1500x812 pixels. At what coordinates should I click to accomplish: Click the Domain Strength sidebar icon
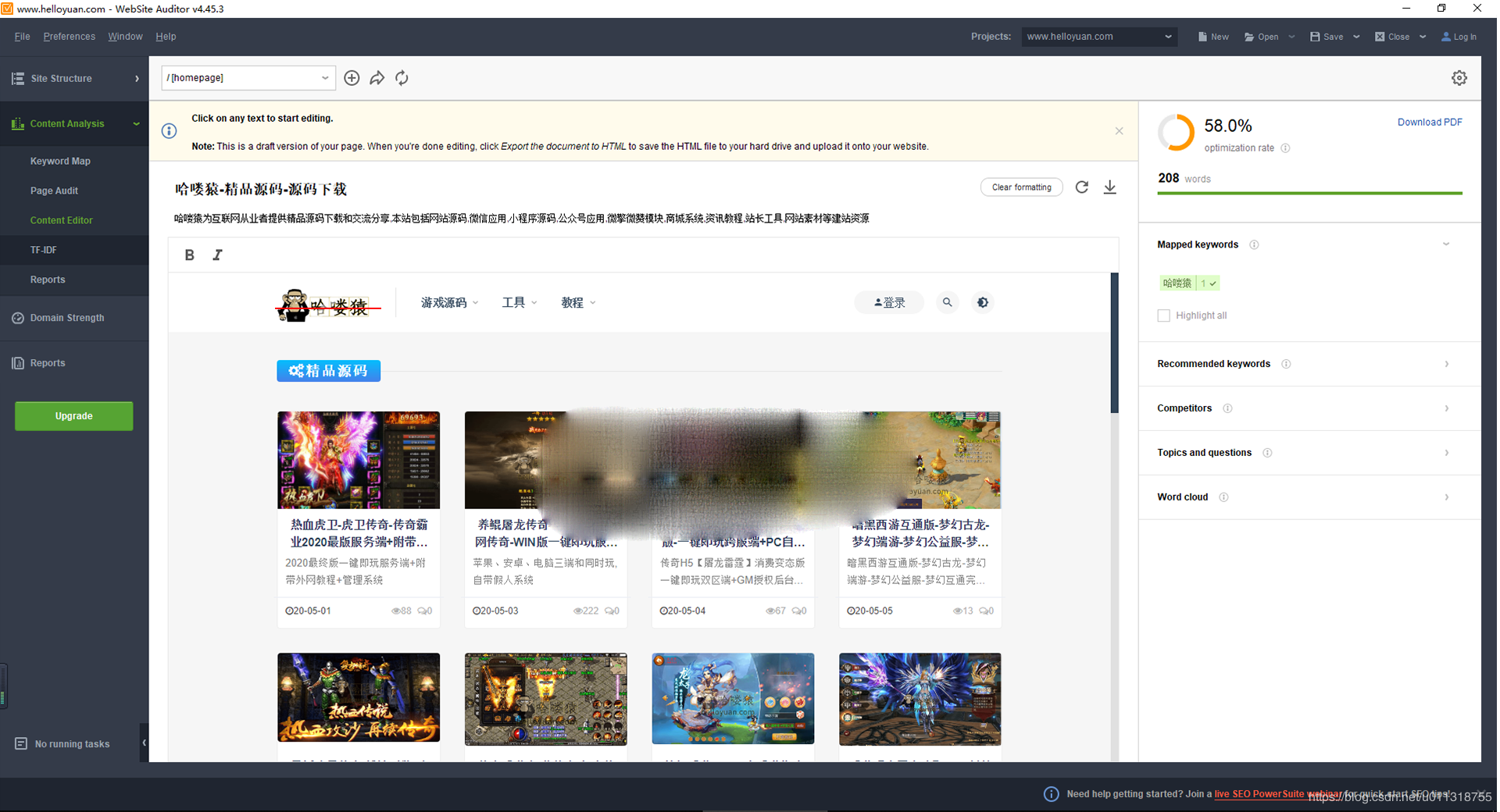pyautogui.click(x=18, y=318)
